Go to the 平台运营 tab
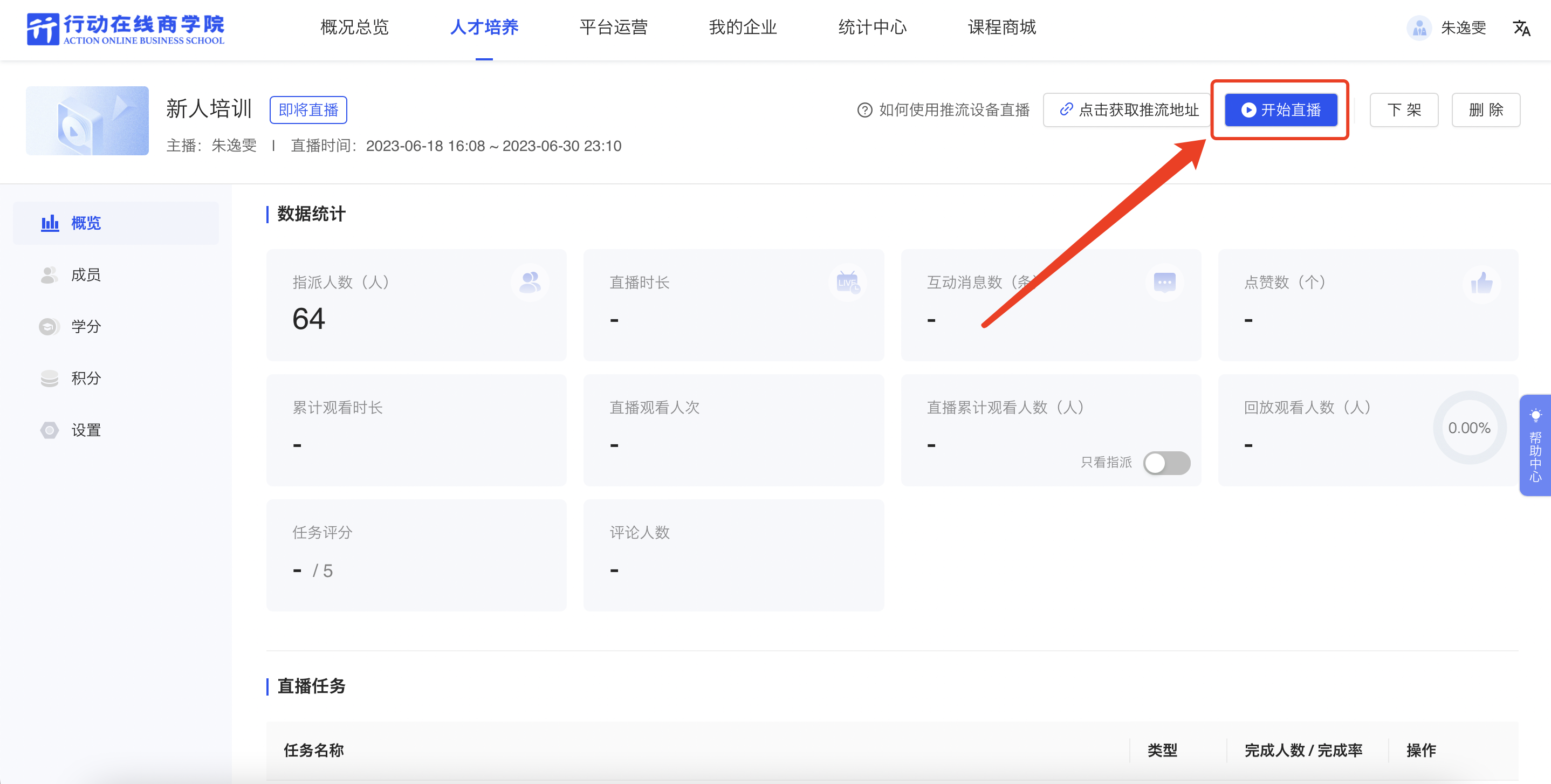 [x=613, y=27]
